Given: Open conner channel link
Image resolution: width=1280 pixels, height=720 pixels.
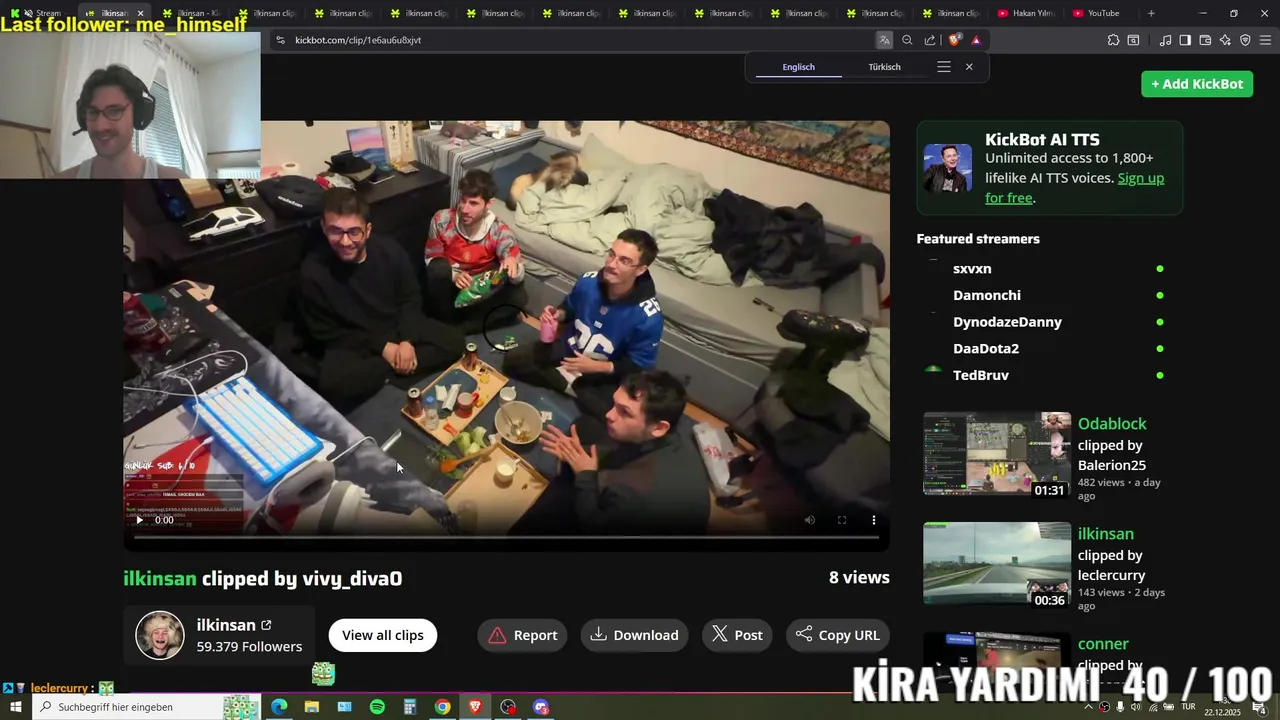Looking at the screenshot, I should (1103, 644).
